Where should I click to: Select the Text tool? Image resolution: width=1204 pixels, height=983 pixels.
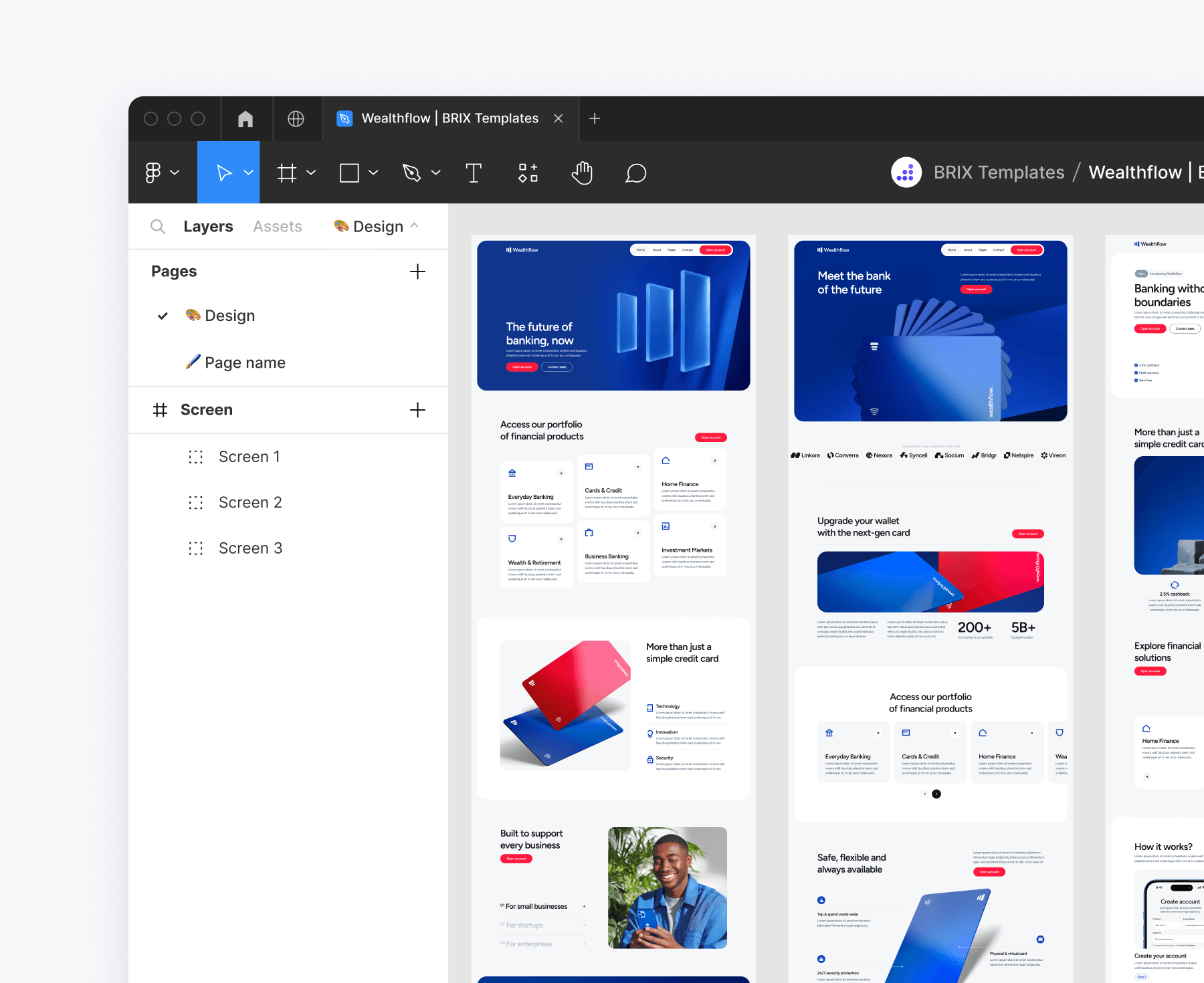pyautogui.click(x=474, y=173)
